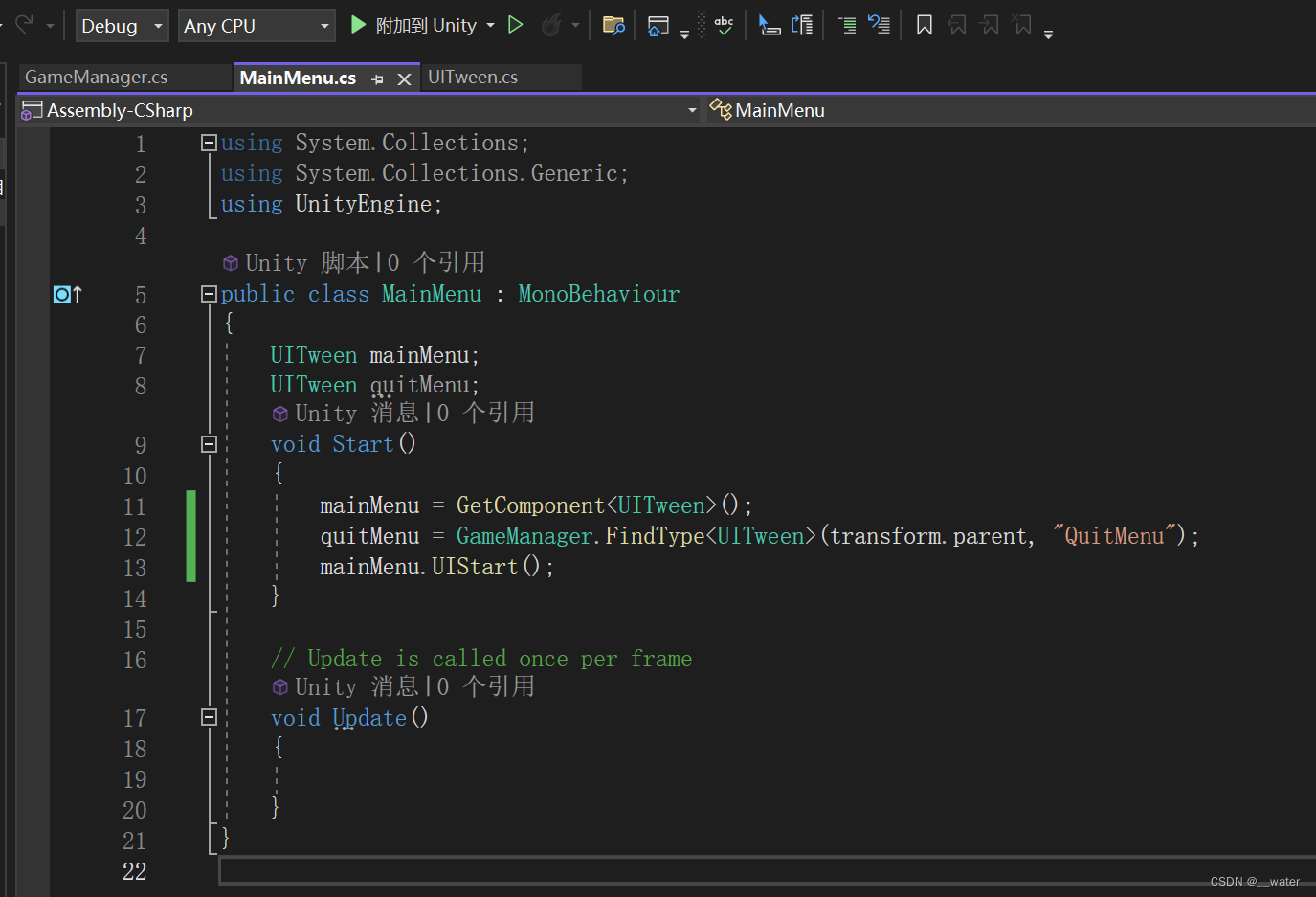Go to the next bookmark icon
Image resolution: width=1316 pixels, height=897 pixels.
[990, 25]
